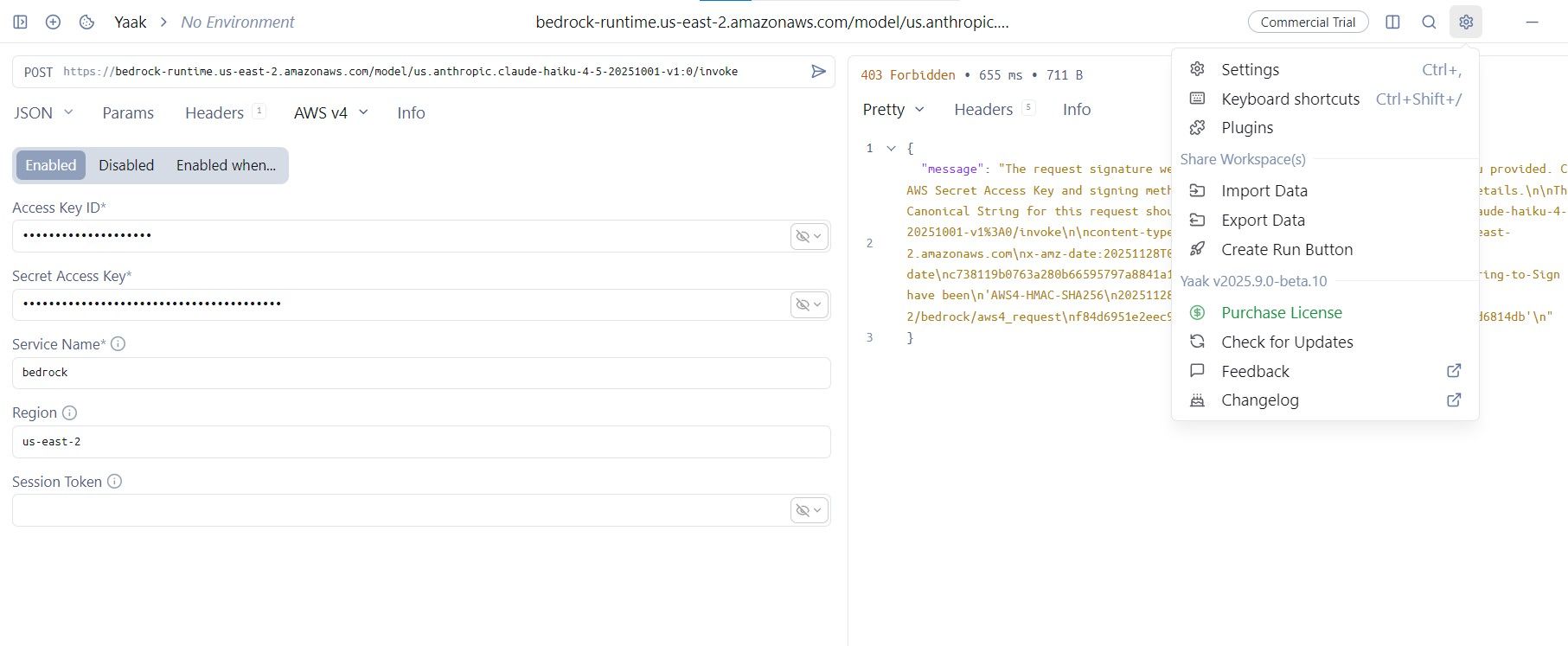Click the Purchase License link
The width and height of the screenshot is (1568, 646).
[x=1281, y=313]
